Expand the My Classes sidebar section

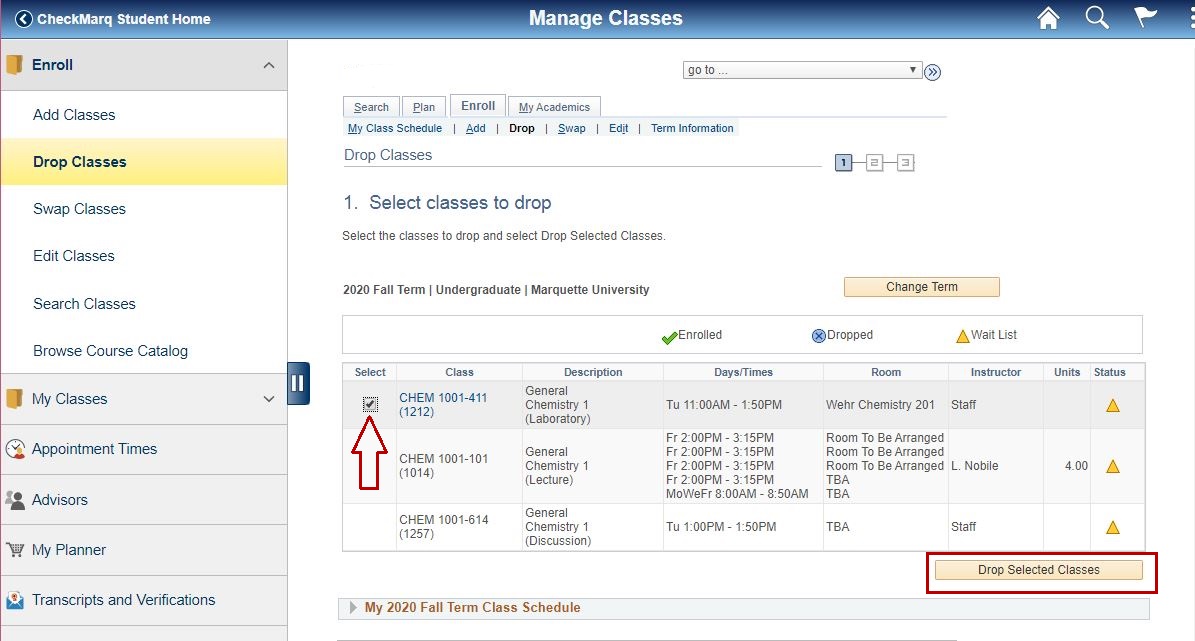(268, 399)
